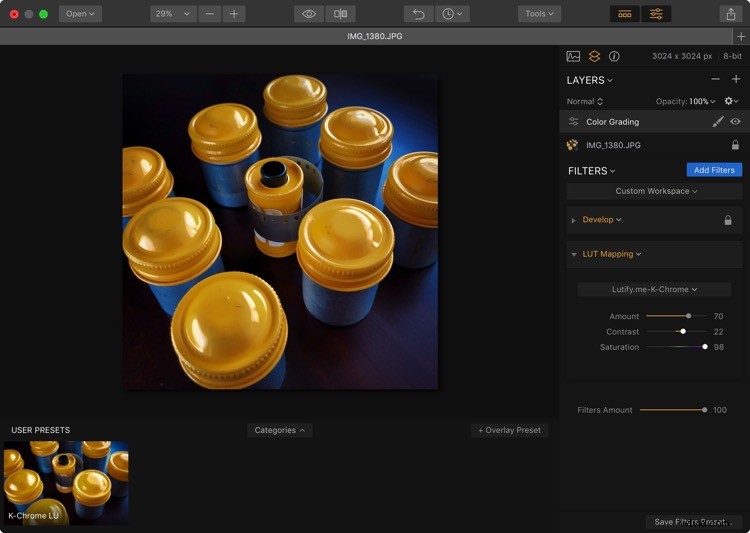Viewport: 750px width, 533px height.
Task: Collapse the LAYERS section header
Action: tap(589, 80)
